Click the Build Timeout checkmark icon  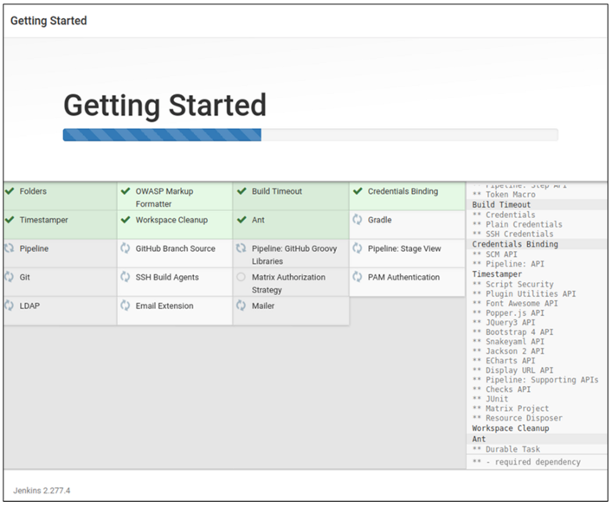pos(242,191)
